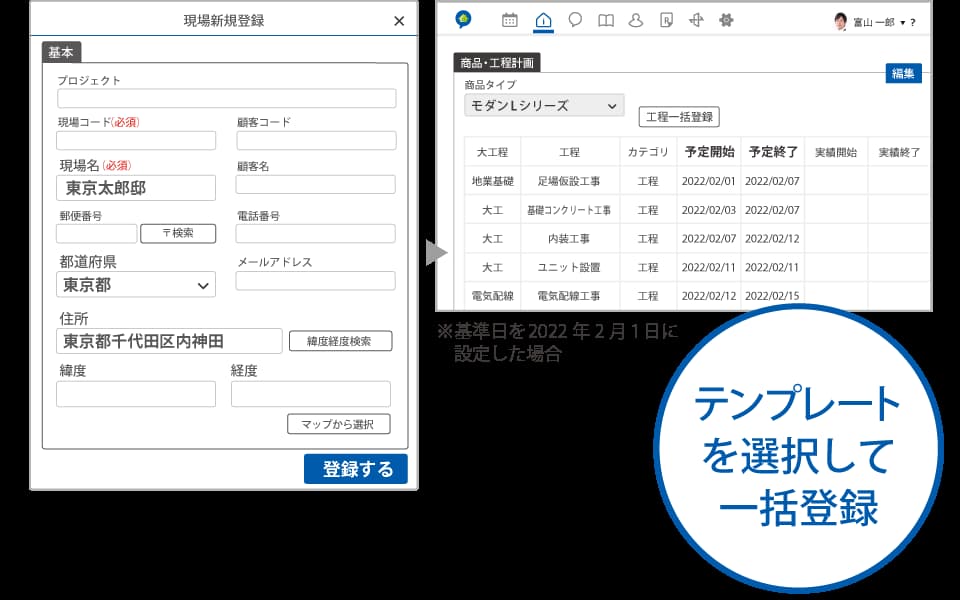Click the 電気配線工事 cell

(x=569, y=296)
